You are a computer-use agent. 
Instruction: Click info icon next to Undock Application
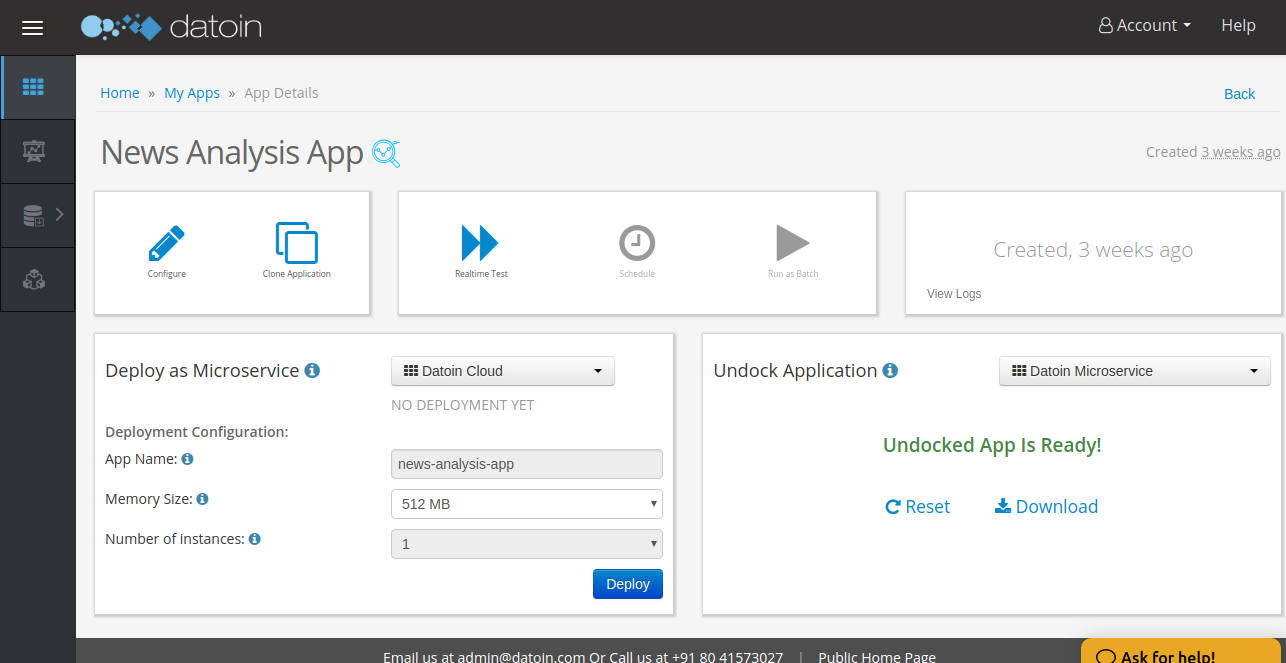(890, 371)
